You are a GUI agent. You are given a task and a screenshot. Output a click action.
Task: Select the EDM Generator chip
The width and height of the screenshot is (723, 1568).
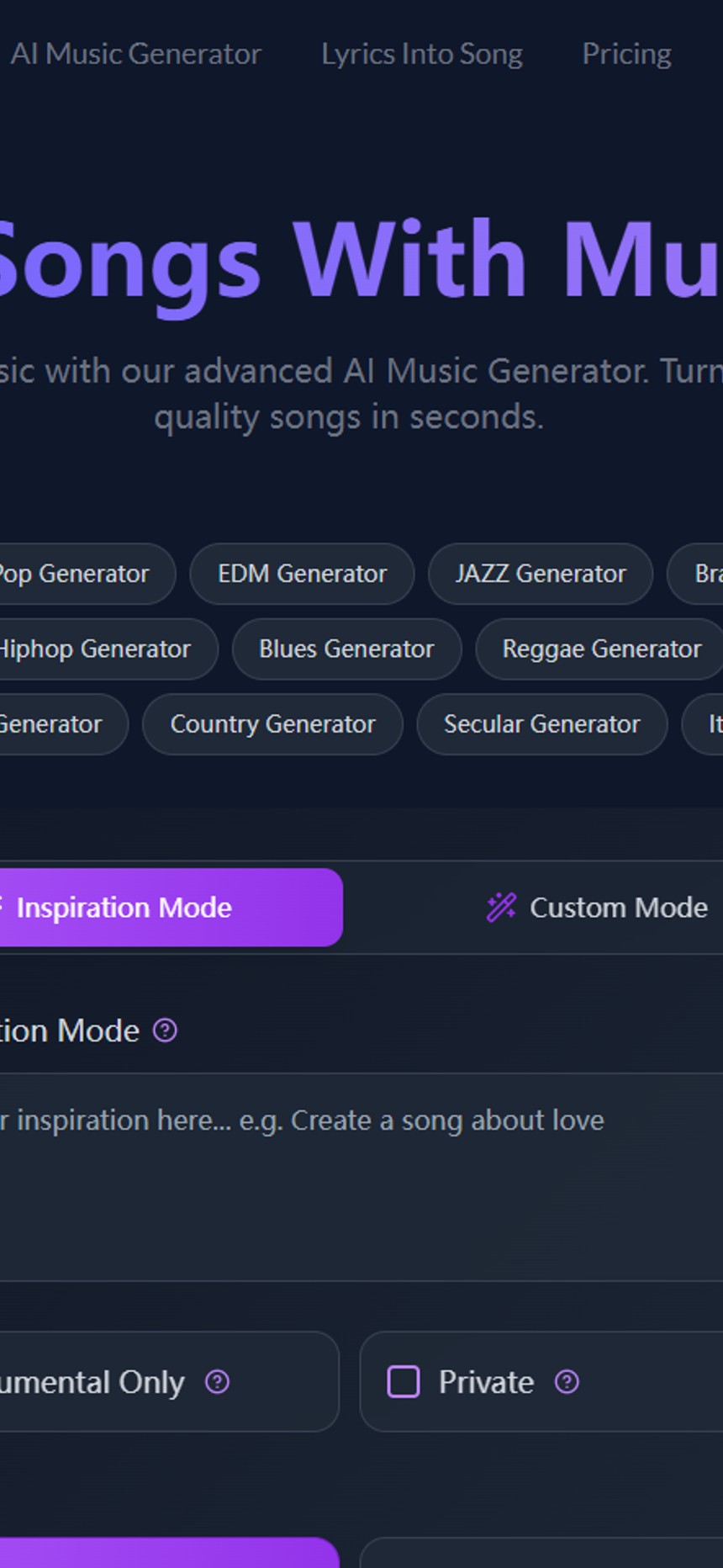point(302,574)
